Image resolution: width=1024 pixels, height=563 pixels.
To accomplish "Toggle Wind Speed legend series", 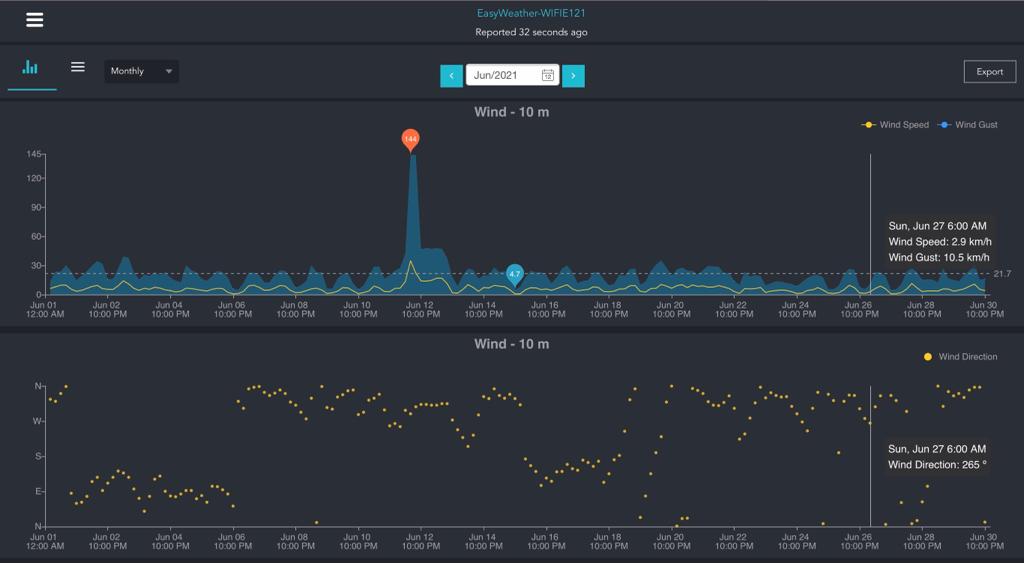I will click(x=895, y=125).
